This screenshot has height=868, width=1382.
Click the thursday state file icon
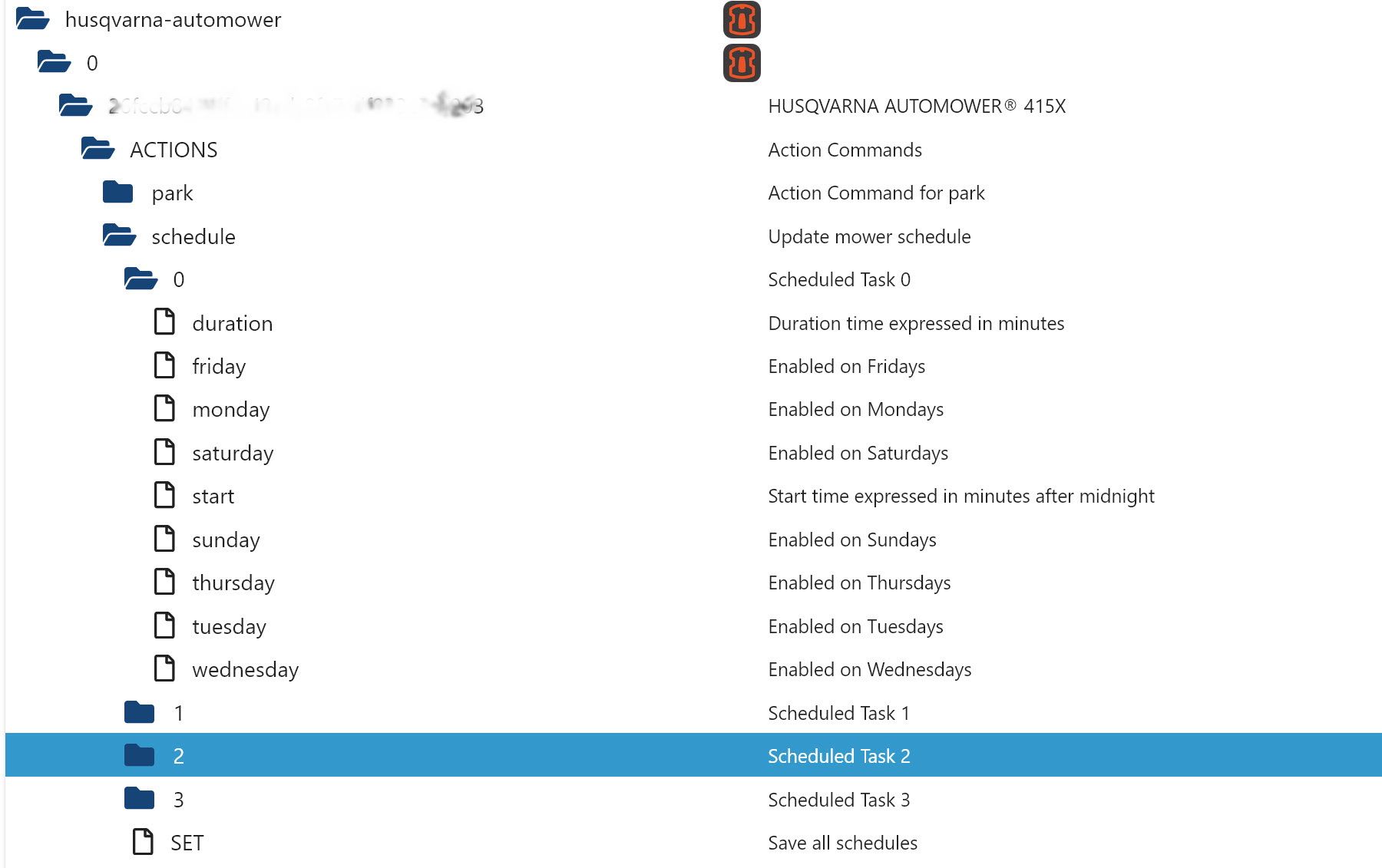164,583
